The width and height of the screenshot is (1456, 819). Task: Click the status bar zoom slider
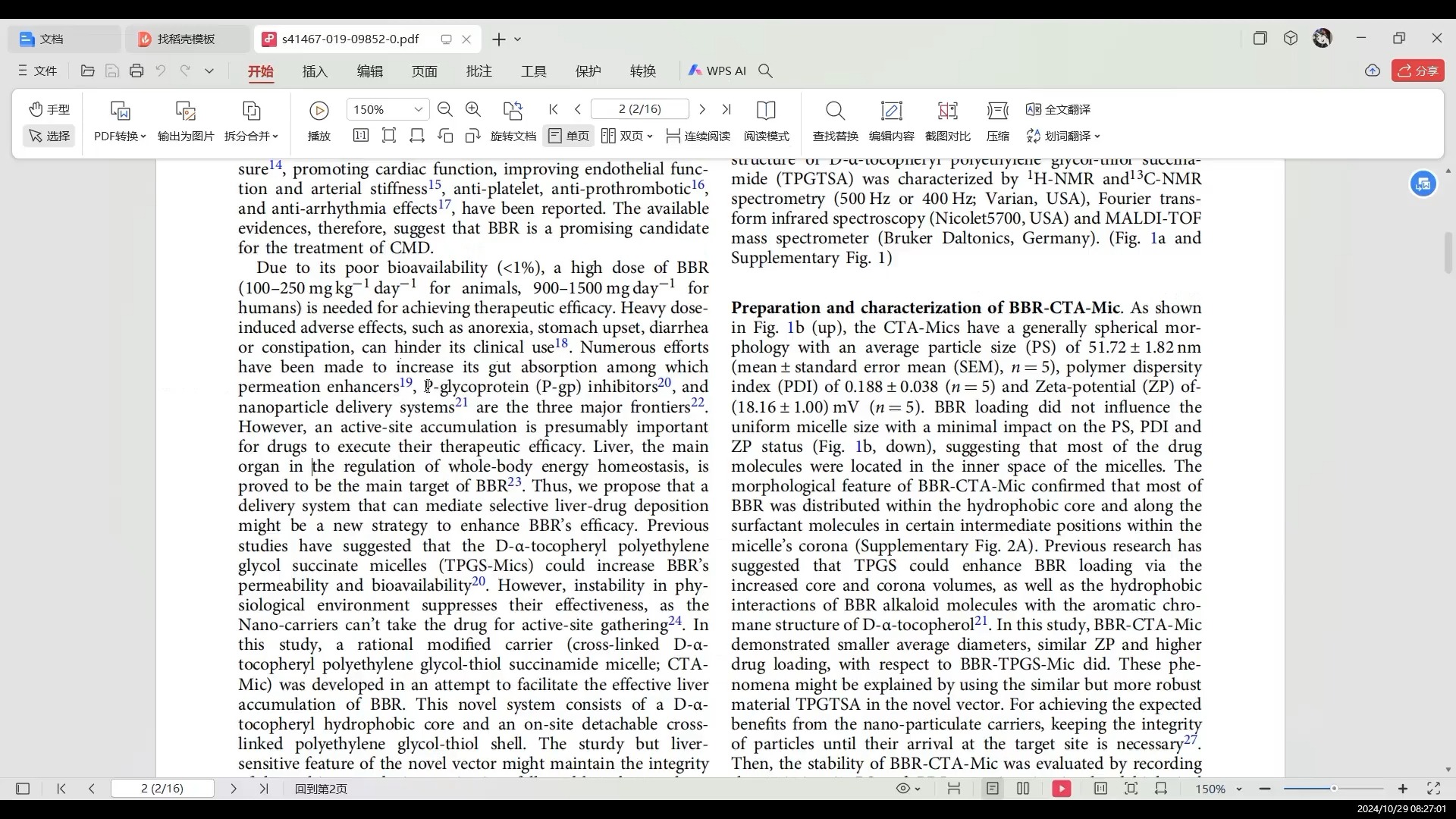[1333, 789]
